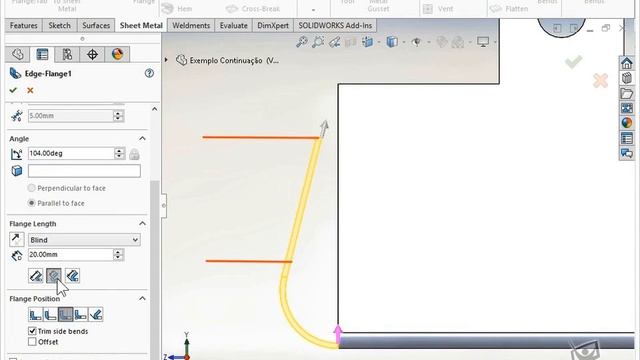Reverse the flange length direction
This screenshot has height=360, width=640.
(17, 240)
